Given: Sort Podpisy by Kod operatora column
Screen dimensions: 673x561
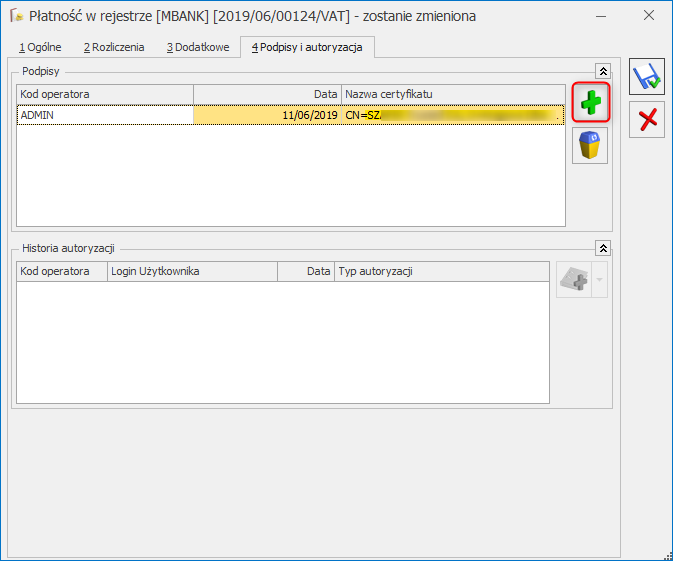Looking at the screenshot, I should 105,94.
